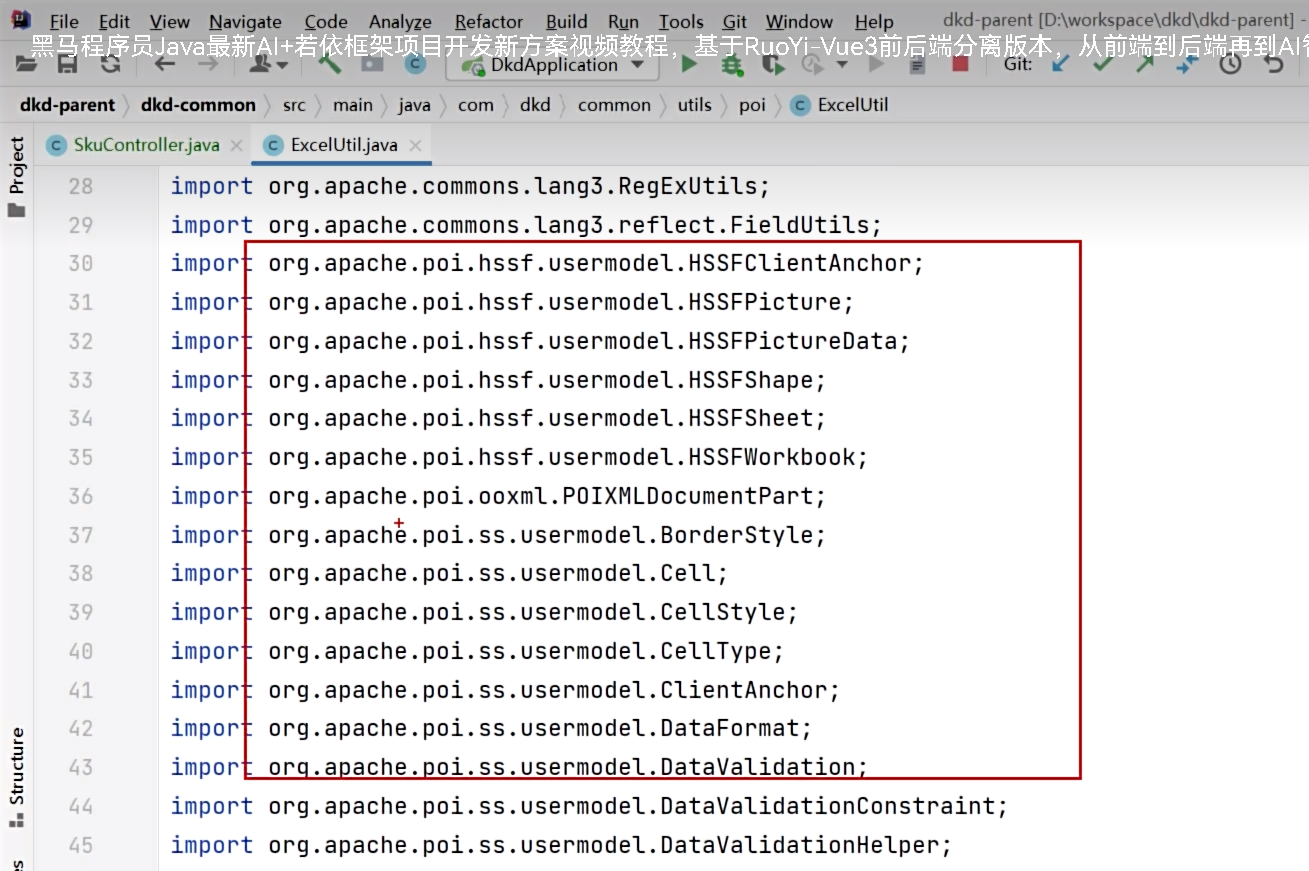
Task: Open the Run menu
Action: [623, 22]
